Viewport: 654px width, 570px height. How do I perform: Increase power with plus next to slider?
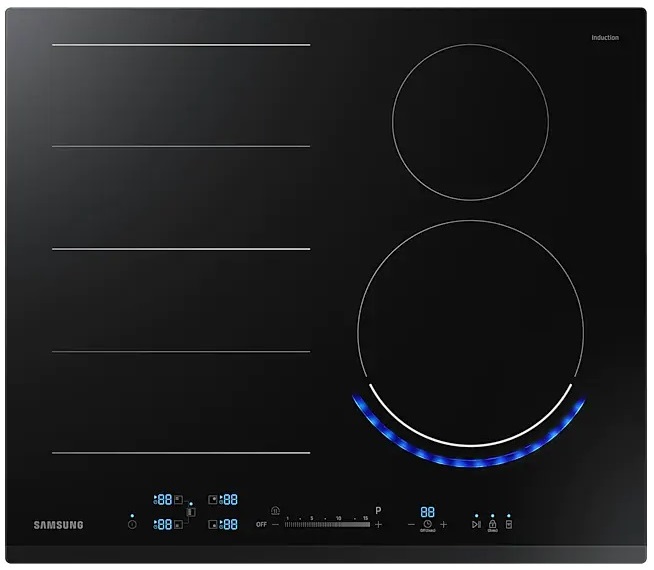pyautogui.click(x=378, y=524)
